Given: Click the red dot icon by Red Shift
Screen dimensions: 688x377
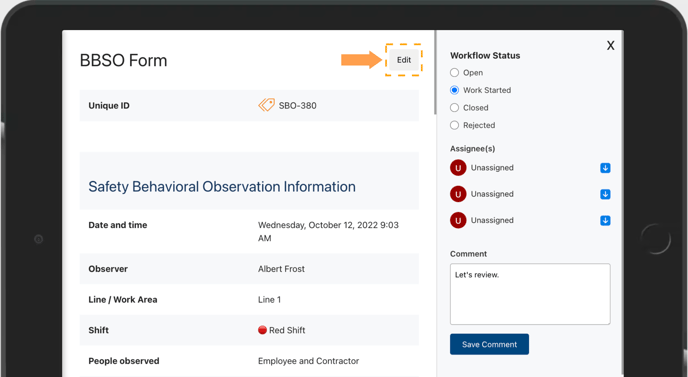Looking at the screenshot, I should 262,330.
